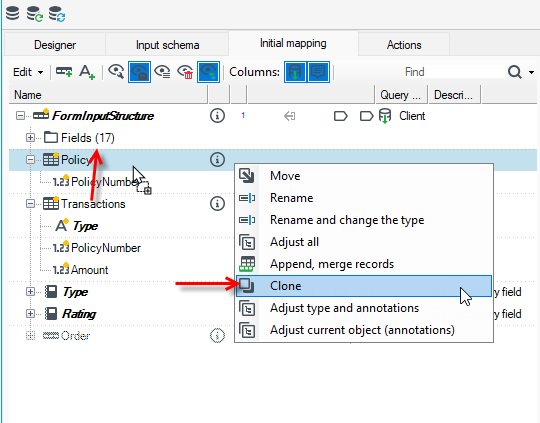The image size is (540, 423).
Task: Switch to the Input schema tab
Action: [x=167, y=45]
